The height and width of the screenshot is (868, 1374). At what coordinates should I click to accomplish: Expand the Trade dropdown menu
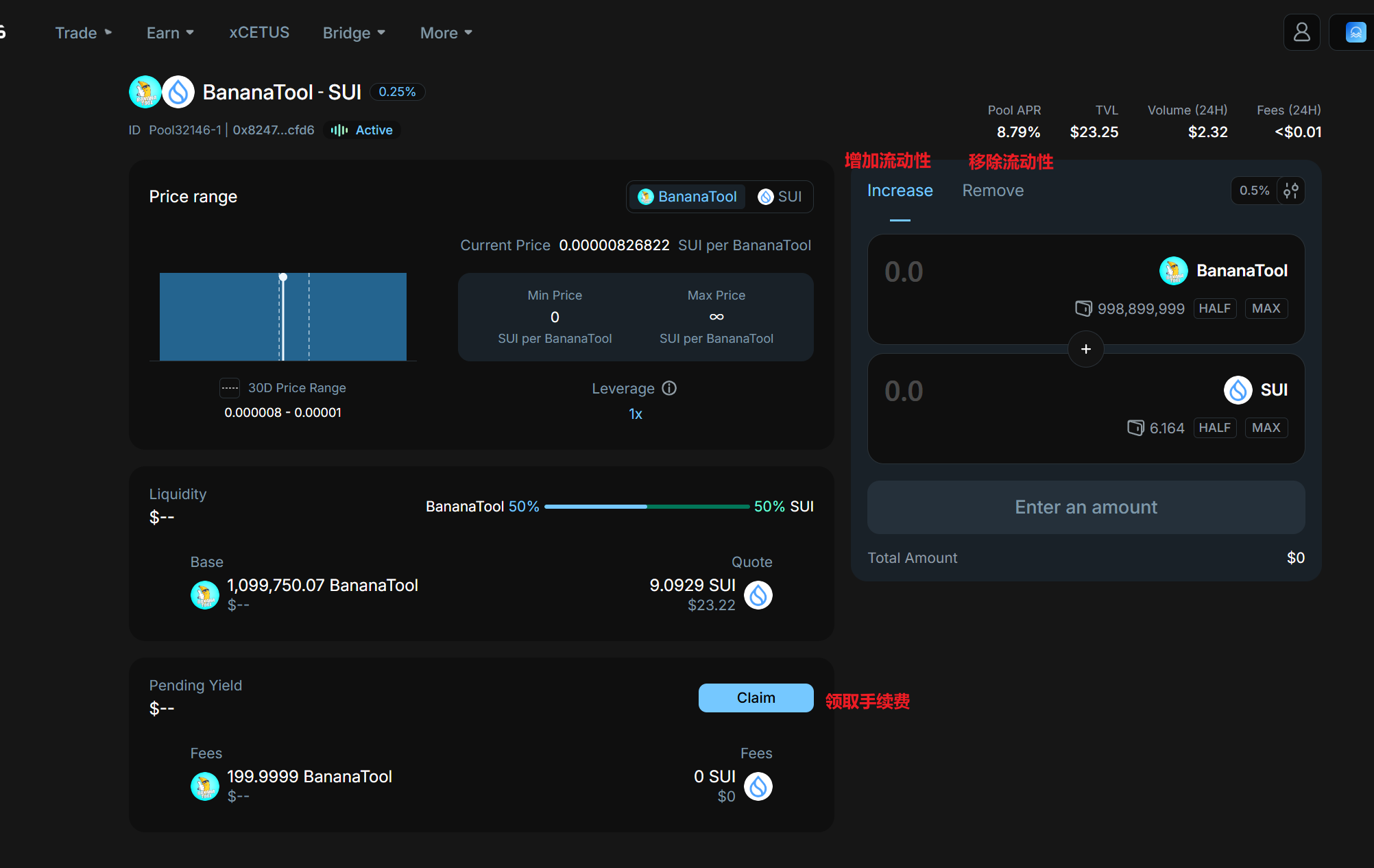pyautogui.click(x=83, y=33)
